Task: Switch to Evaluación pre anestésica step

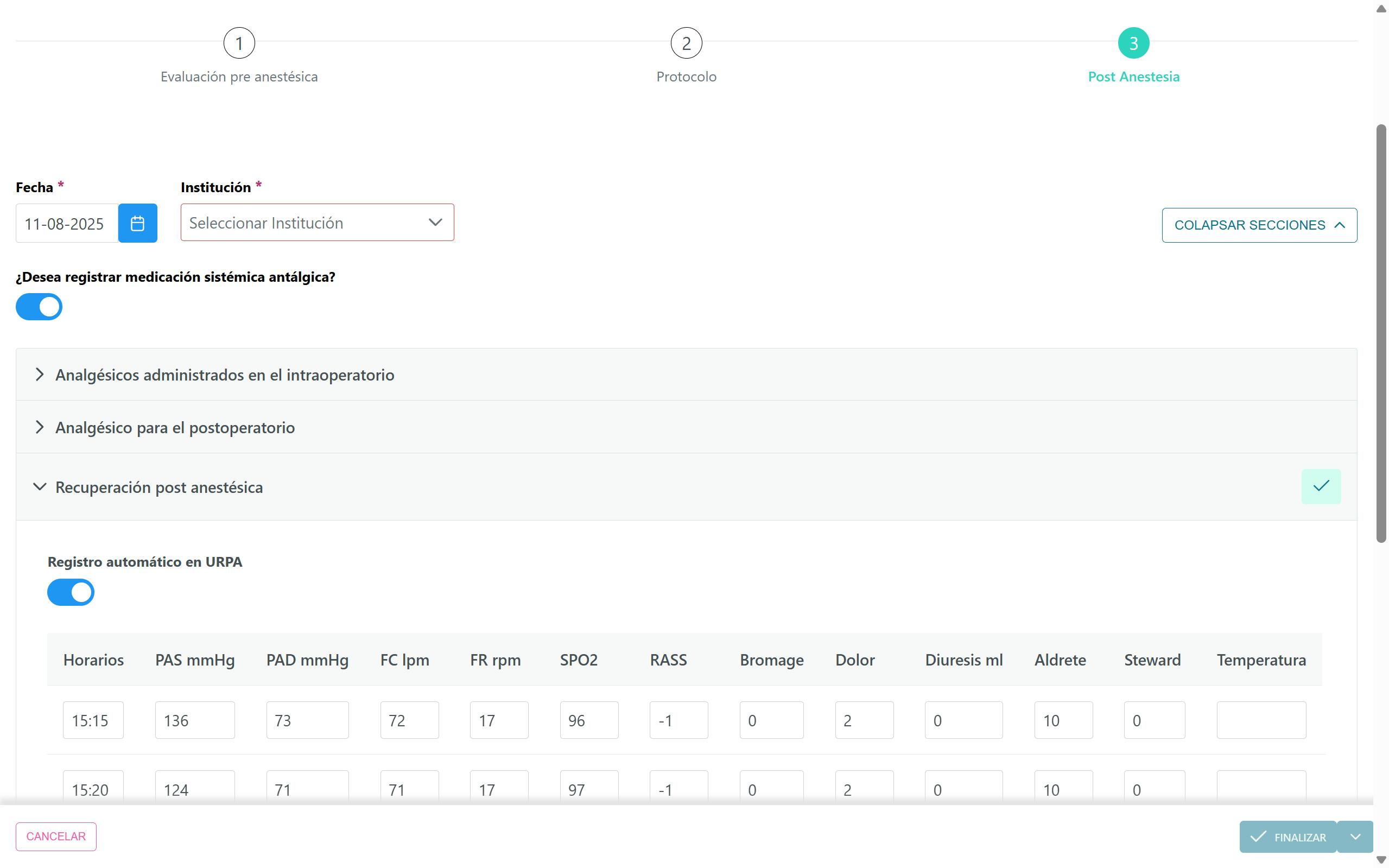Action: 239,77
